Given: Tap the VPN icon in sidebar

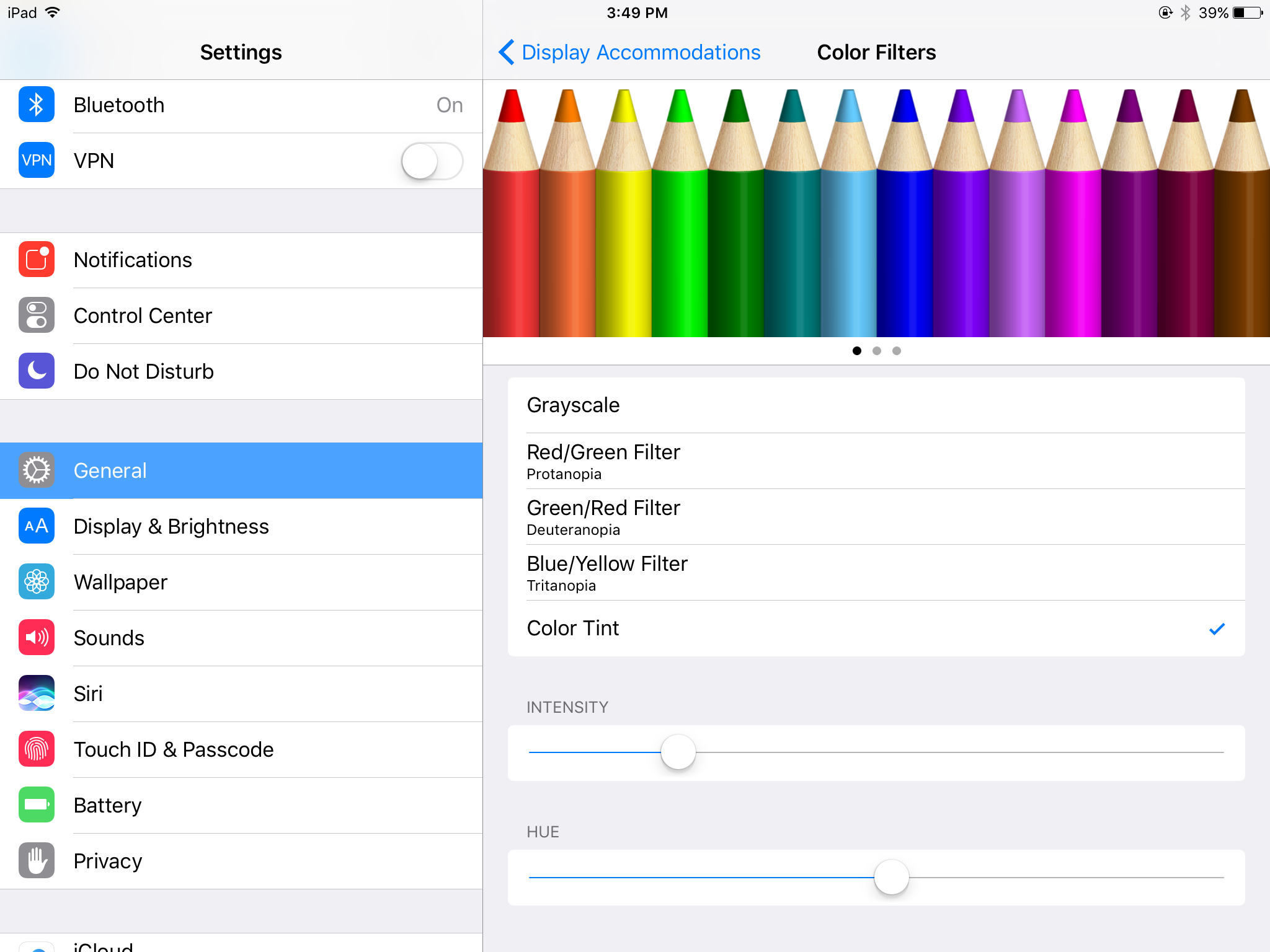Looking at the screenshot, I should pyautogui.click(x=37, y=161).
